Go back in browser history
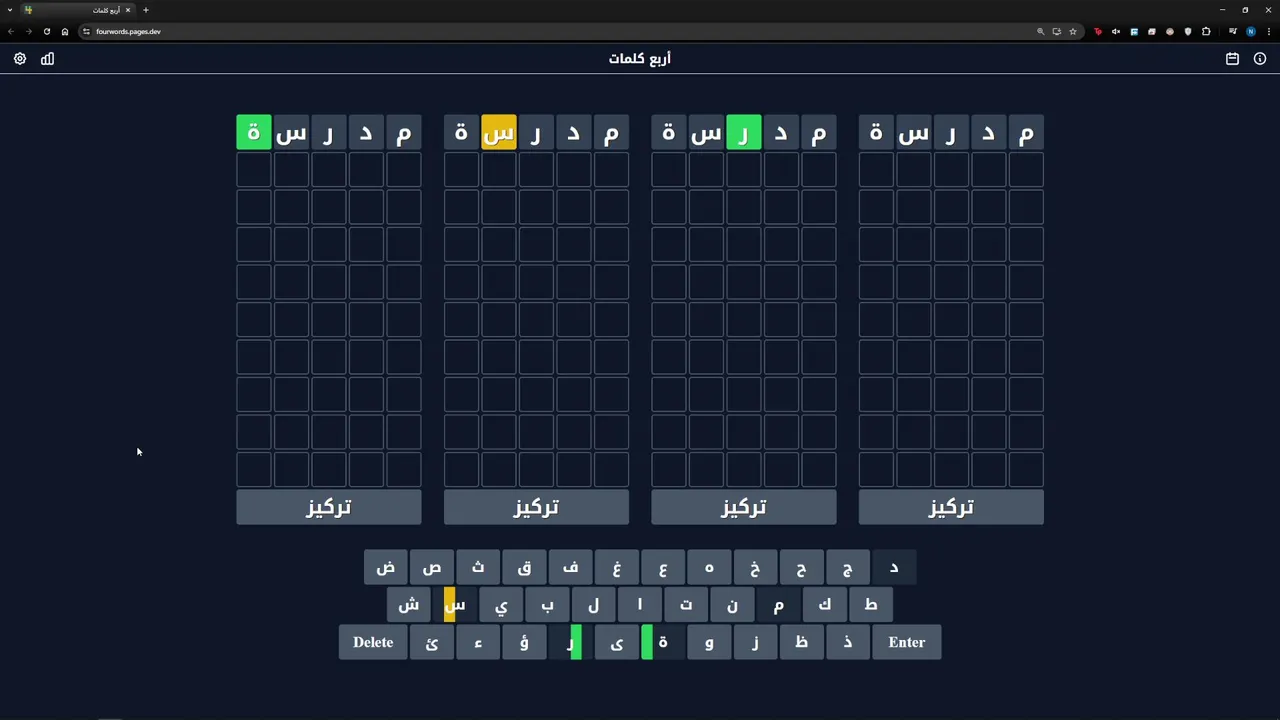The image size is (1280, 720). tap(11, 31)
